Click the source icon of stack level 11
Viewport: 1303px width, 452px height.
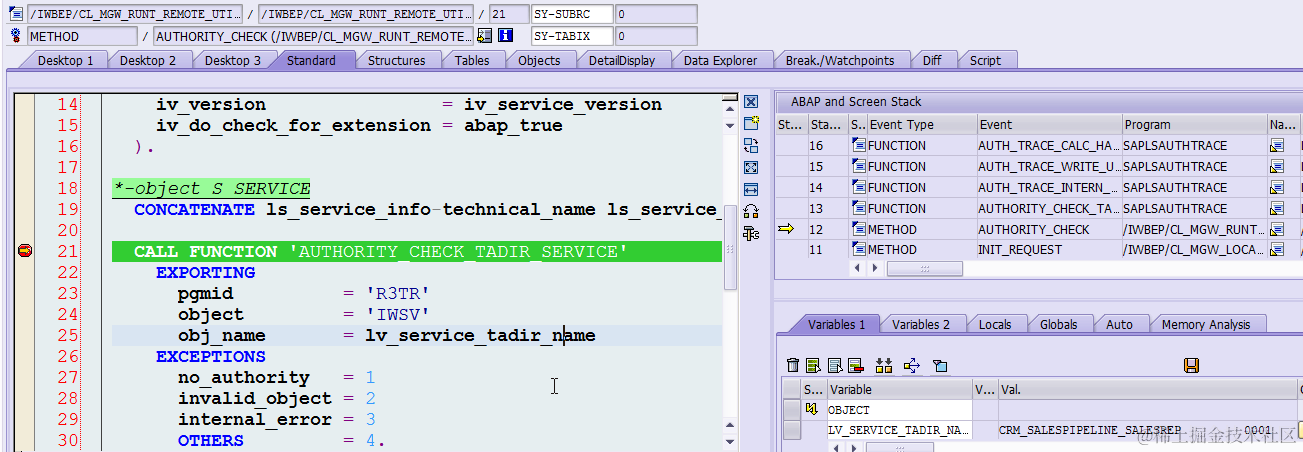click(859, 250)
